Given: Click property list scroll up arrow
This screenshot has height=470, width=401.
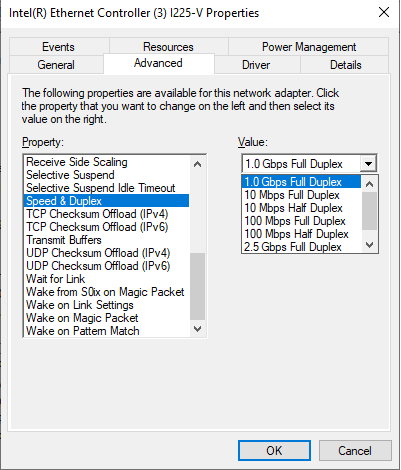Looking at the screenshot, I should tap(197, 164).
